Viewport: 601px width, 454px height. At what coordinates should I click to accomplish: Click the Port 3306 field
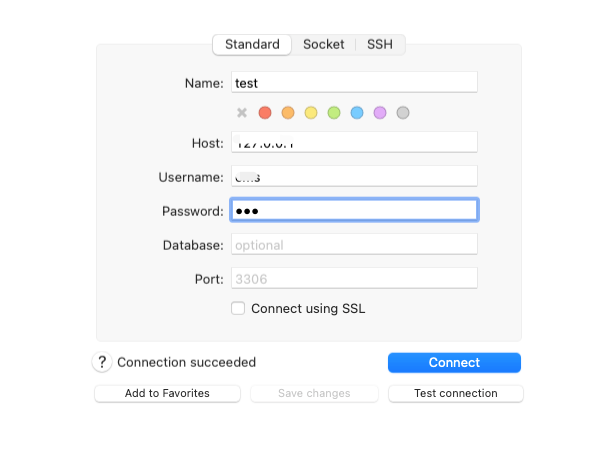pyautogui.click(x=354, y=279)
